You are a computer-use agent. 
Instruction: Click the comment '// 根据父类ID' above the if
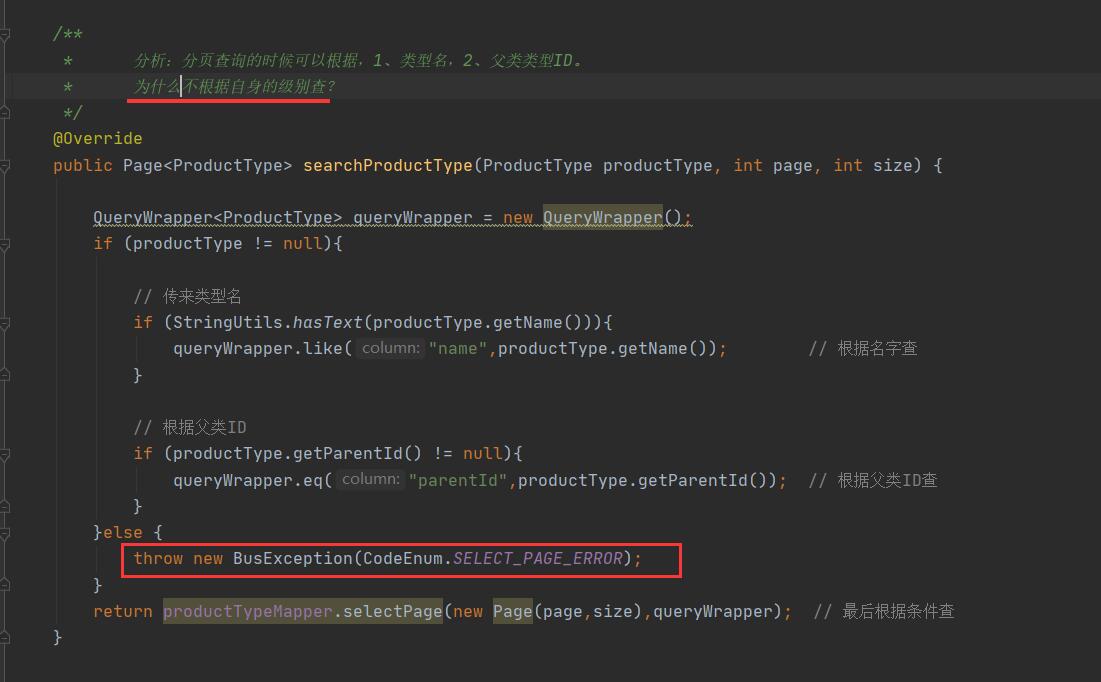(x=190, y=428)
